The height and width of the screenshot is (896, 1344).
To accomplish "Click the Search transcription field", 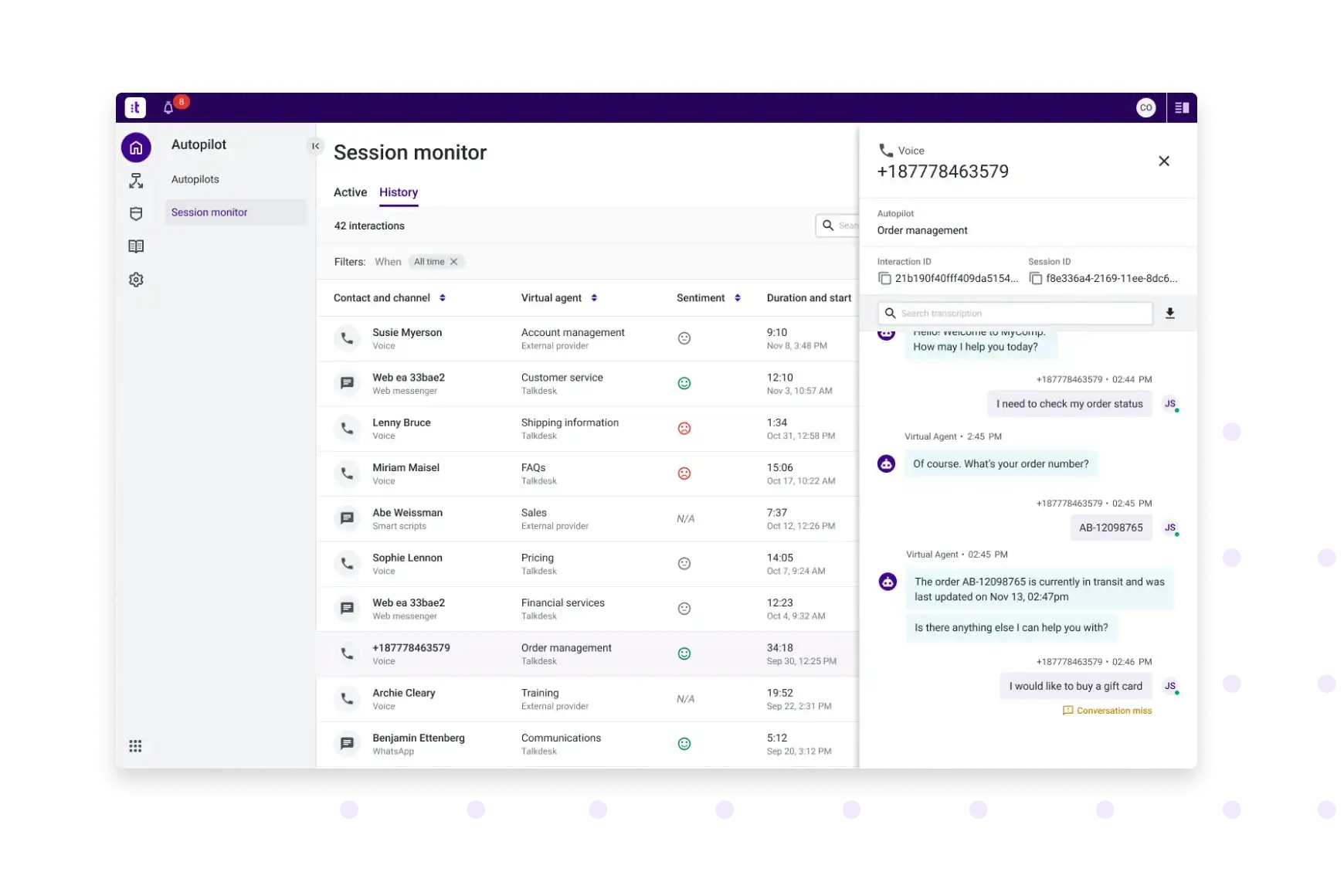I will (1020, 314).
